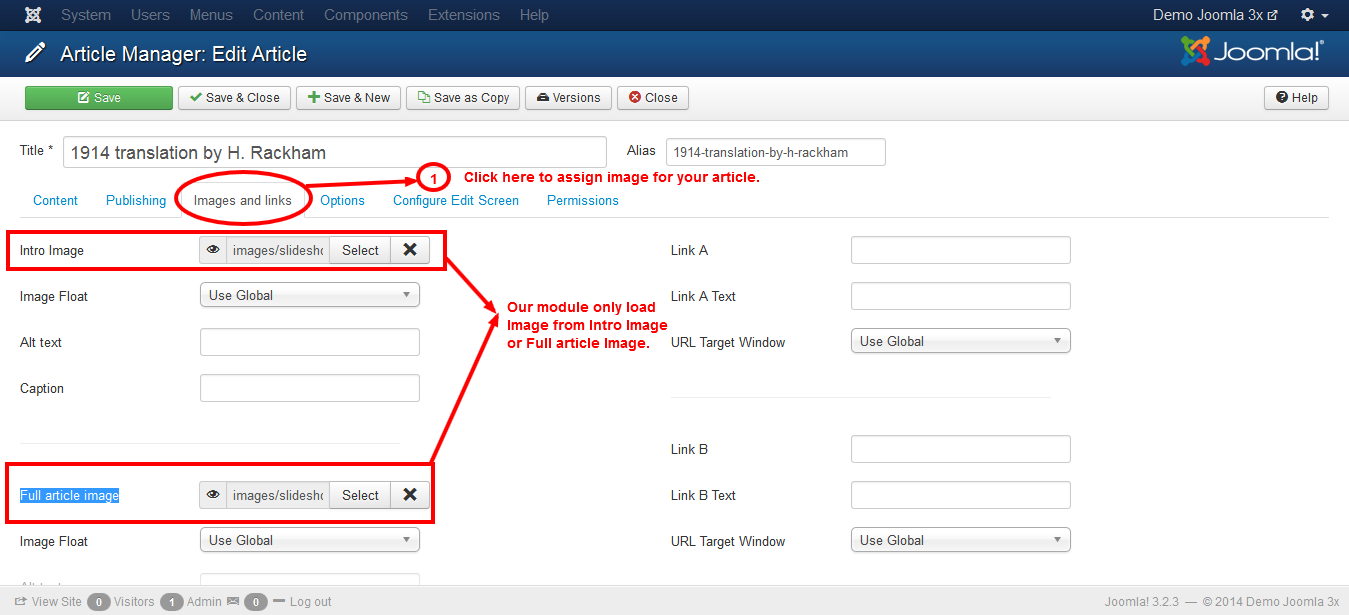Preview Intro Image with eye icon
1349x615 pixels.
tap(213, 250)
